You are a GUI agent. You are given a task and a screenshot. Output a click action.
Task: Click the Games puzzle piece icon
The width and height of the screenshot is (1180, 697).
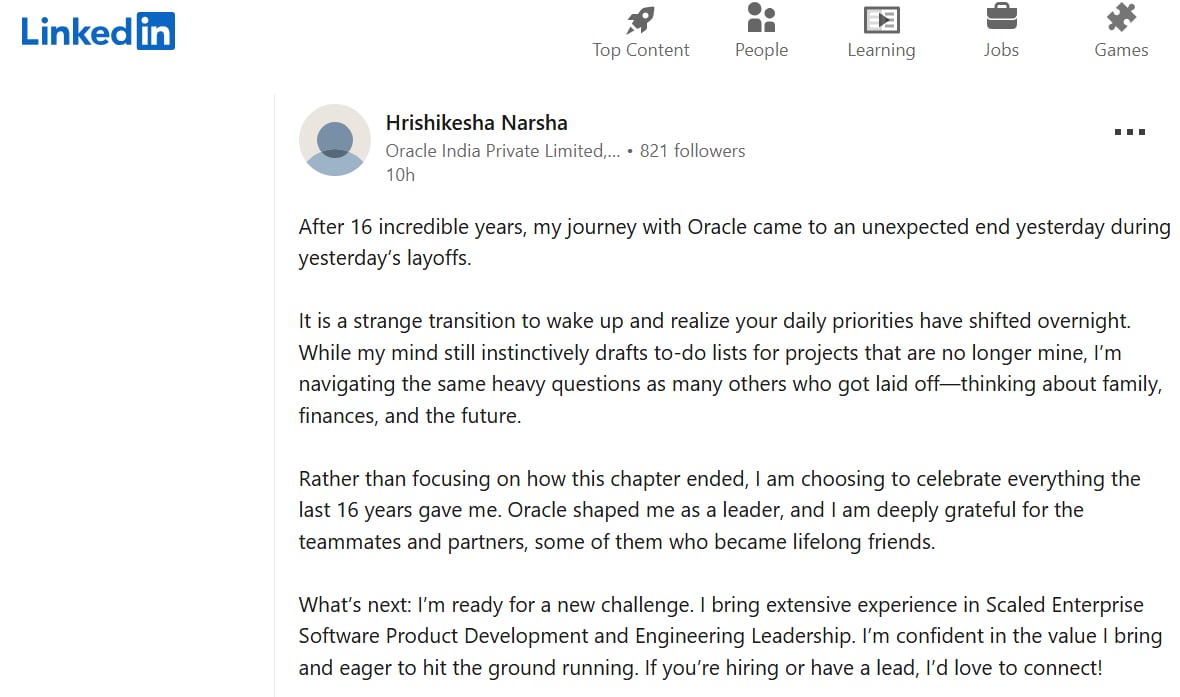click(1121, 18)
